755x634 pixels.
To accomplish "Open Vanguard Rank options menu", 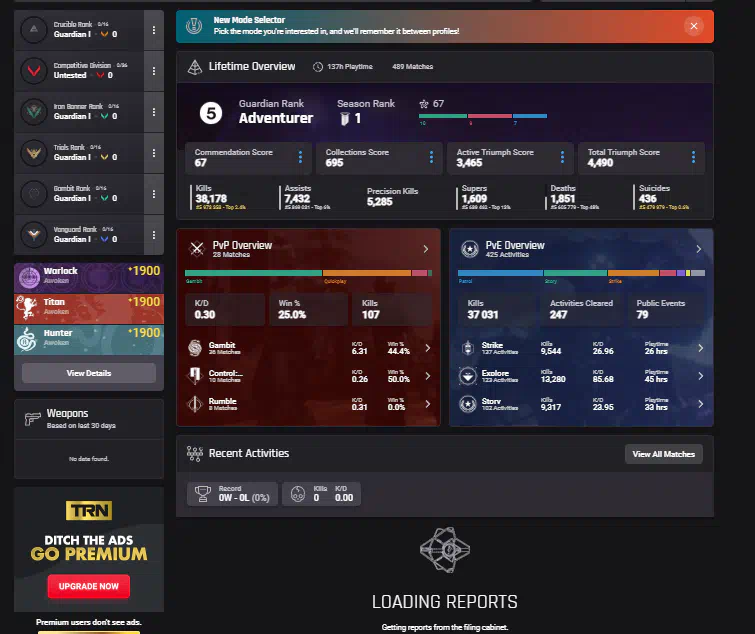I will point(154,234).
